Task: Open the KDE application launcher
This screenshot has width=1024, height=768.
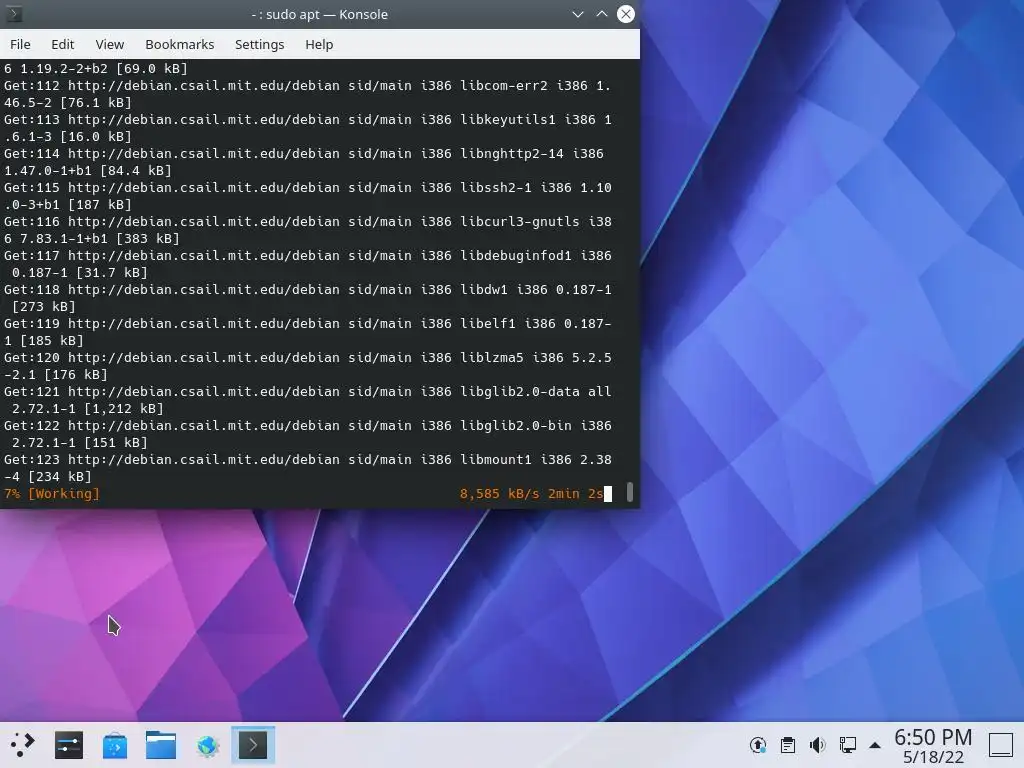Action: tap(23, 745)
